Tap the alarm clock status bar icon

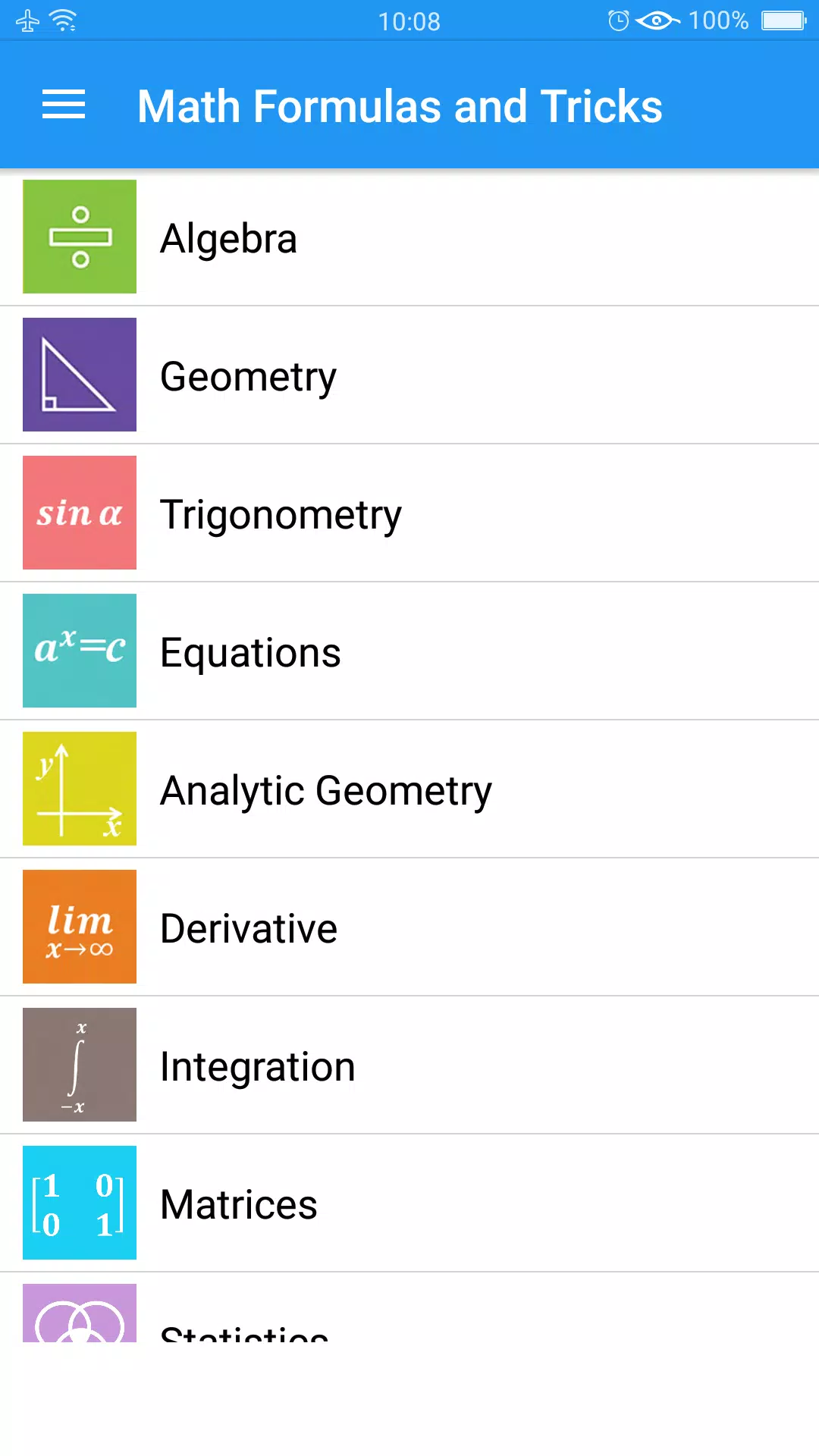pos(619,20)
